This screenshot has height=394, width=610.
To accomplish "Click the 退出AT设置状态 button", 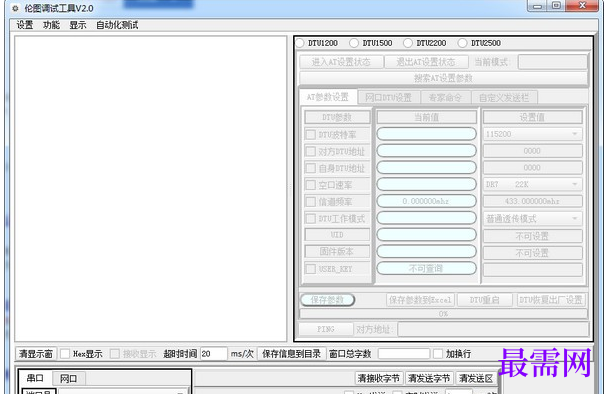I will click(x=426, y=62).
